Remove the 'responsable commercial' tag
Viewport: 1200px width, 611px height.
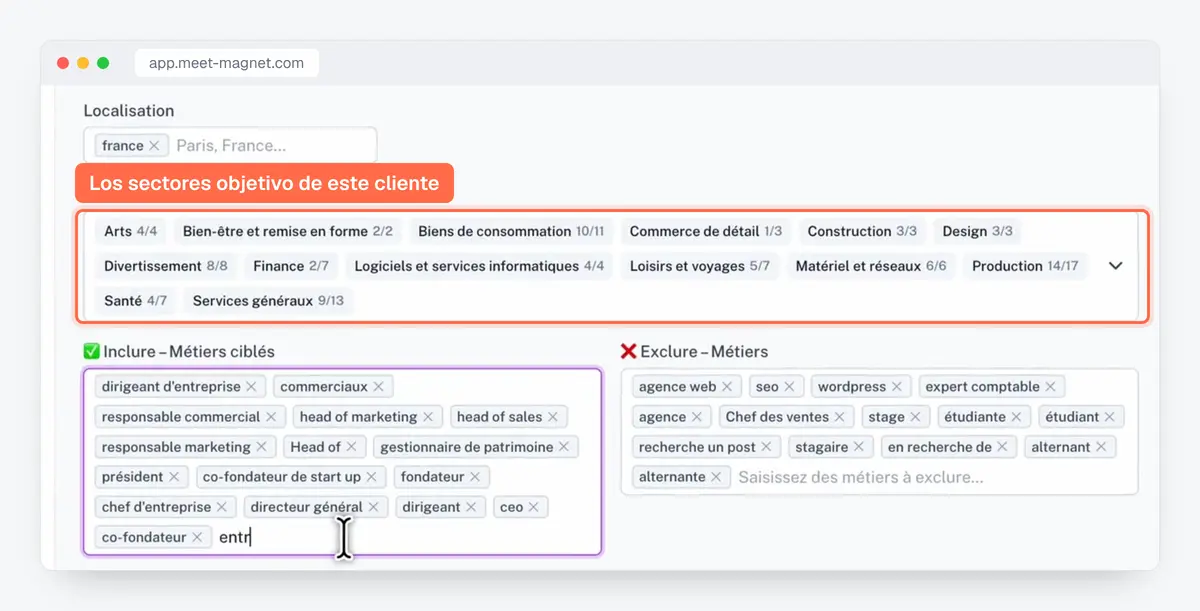(x=270, y=417)
